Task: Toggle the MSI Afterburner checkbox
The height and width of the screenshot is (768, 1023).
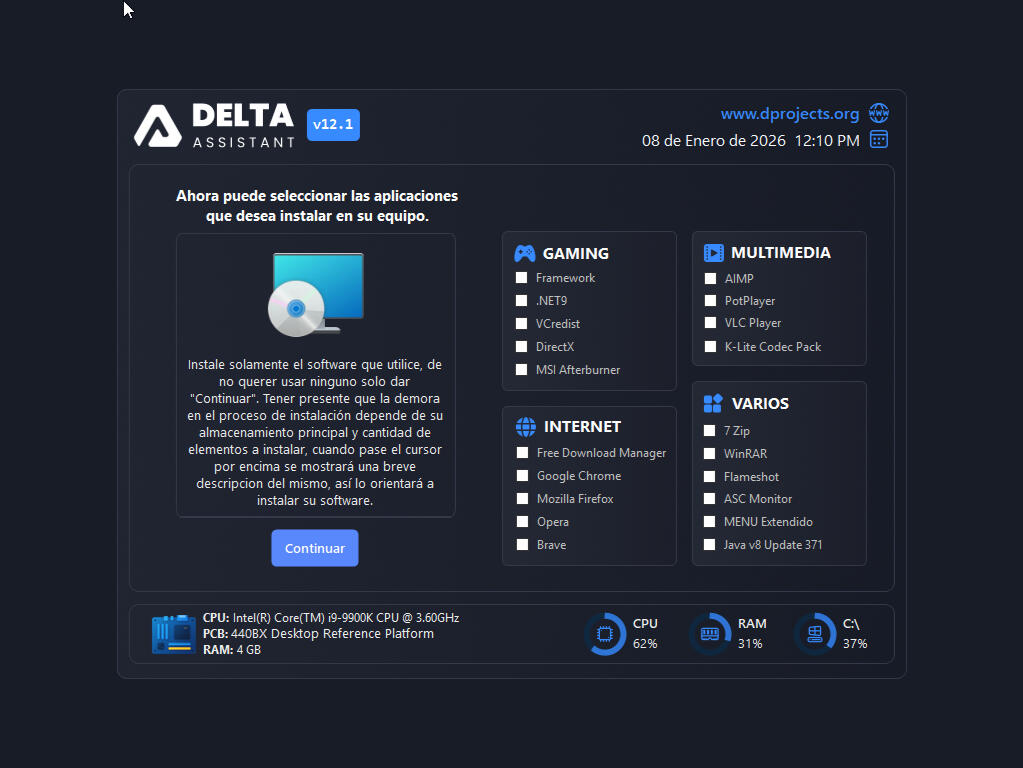Action: pos(521,370)
